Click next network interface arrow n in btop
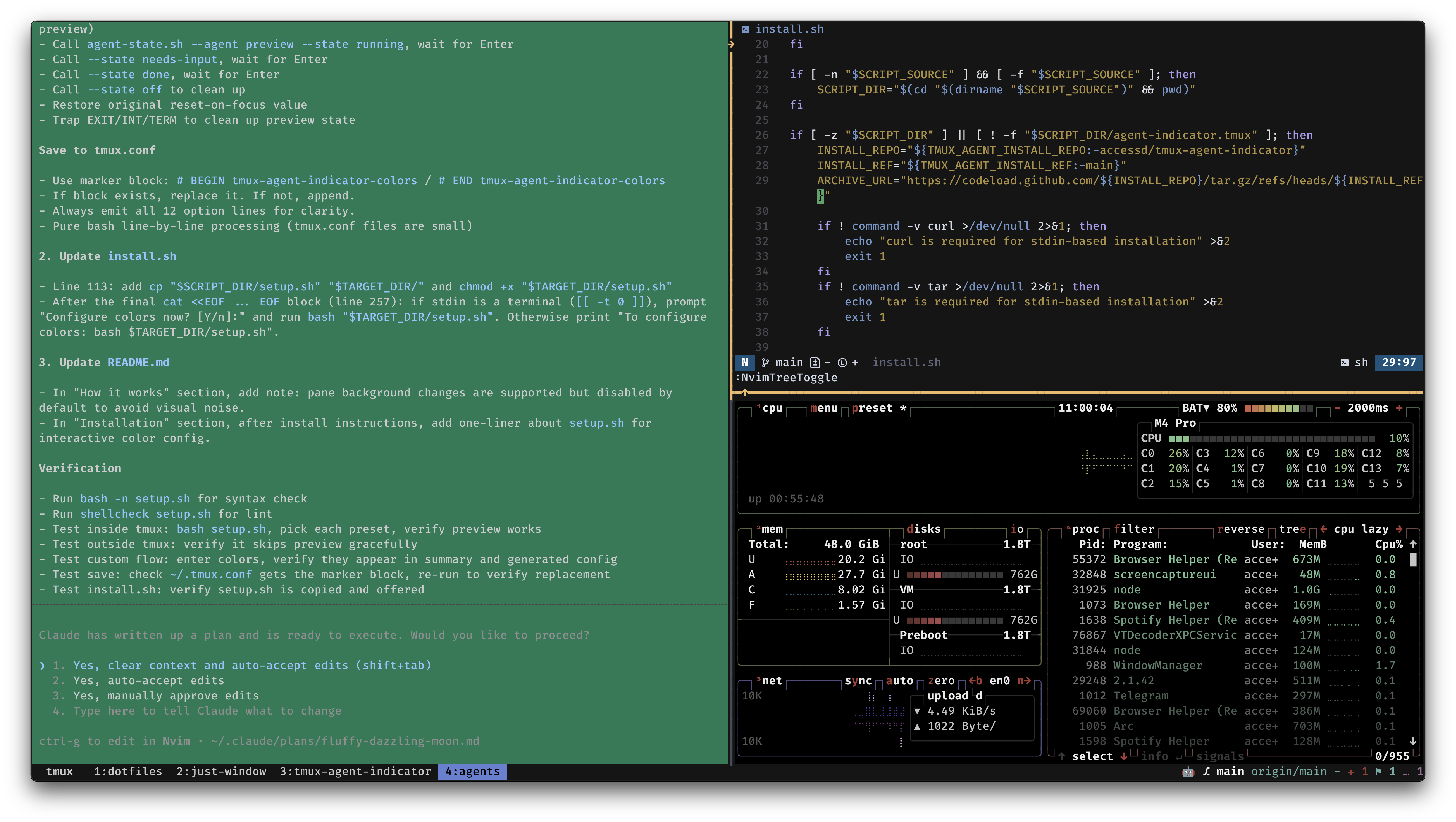The width and height of the screenshot is (1456, 822). [x=1024, y=680]
